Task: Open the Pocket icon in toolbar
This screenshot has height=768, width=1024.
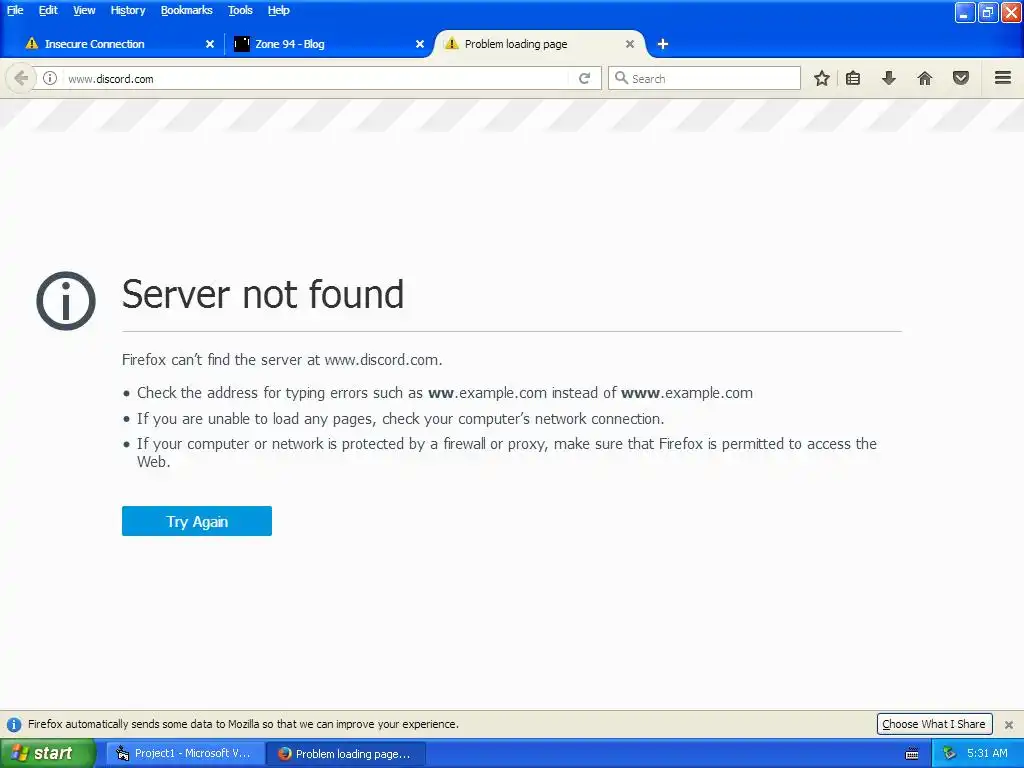Action: [961, 78]
